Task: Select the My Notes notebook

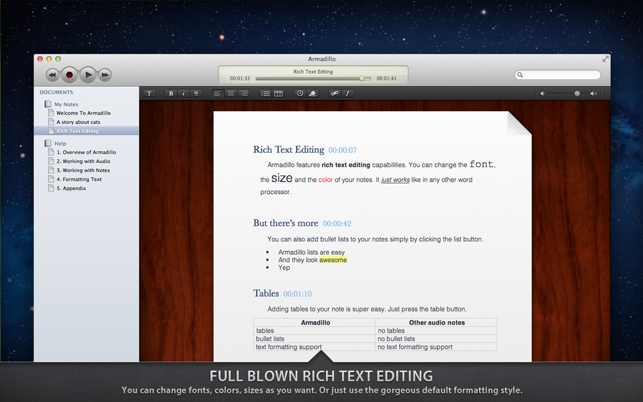Action: click(x=66, y=104)
